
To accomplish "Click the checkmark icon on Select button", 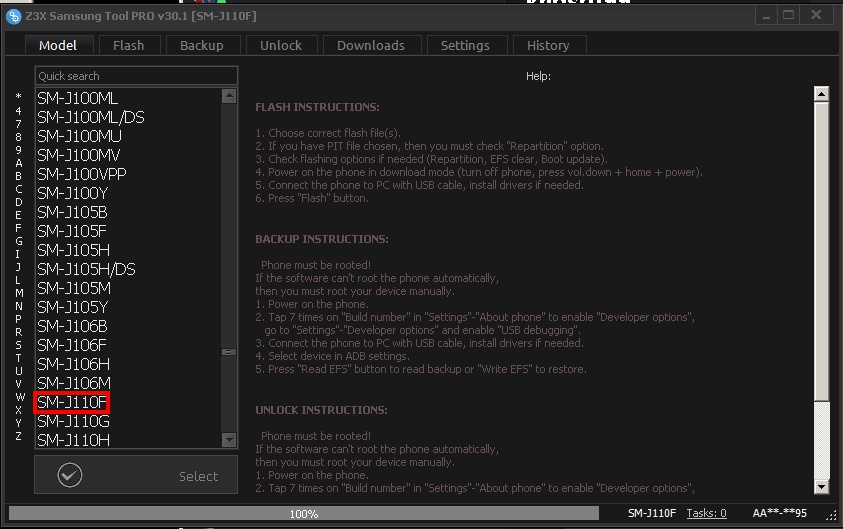I will click(x=70, y=475).
